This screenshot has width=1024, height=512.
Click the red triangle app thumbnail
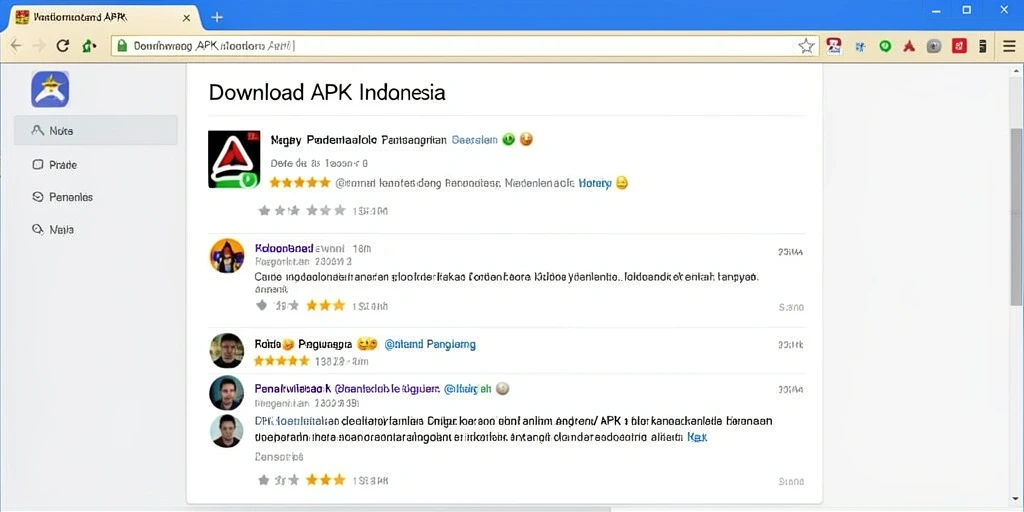(234, 159)
